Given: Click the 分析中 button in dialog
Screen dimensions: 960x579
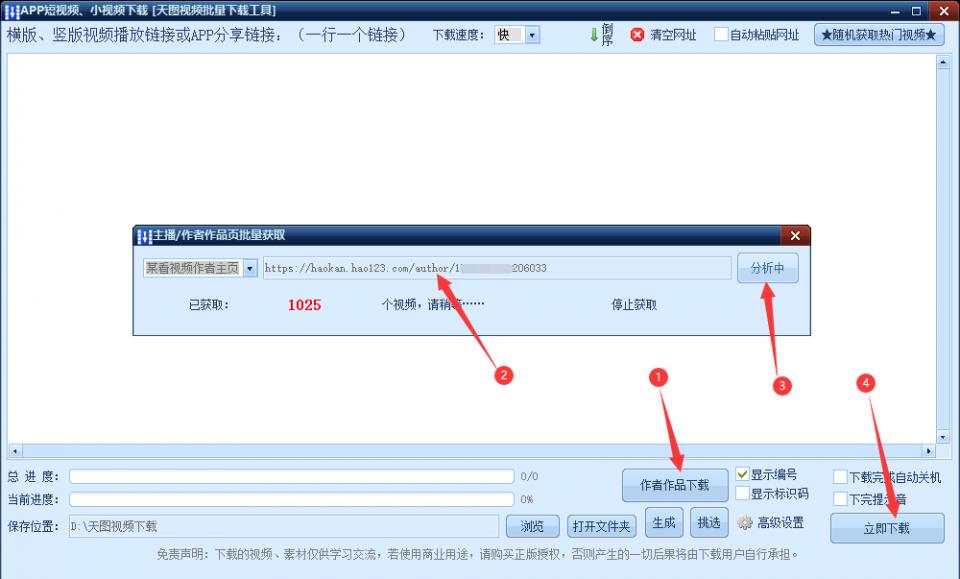Looking at the screenshot, I should click(x=767, y=268).
